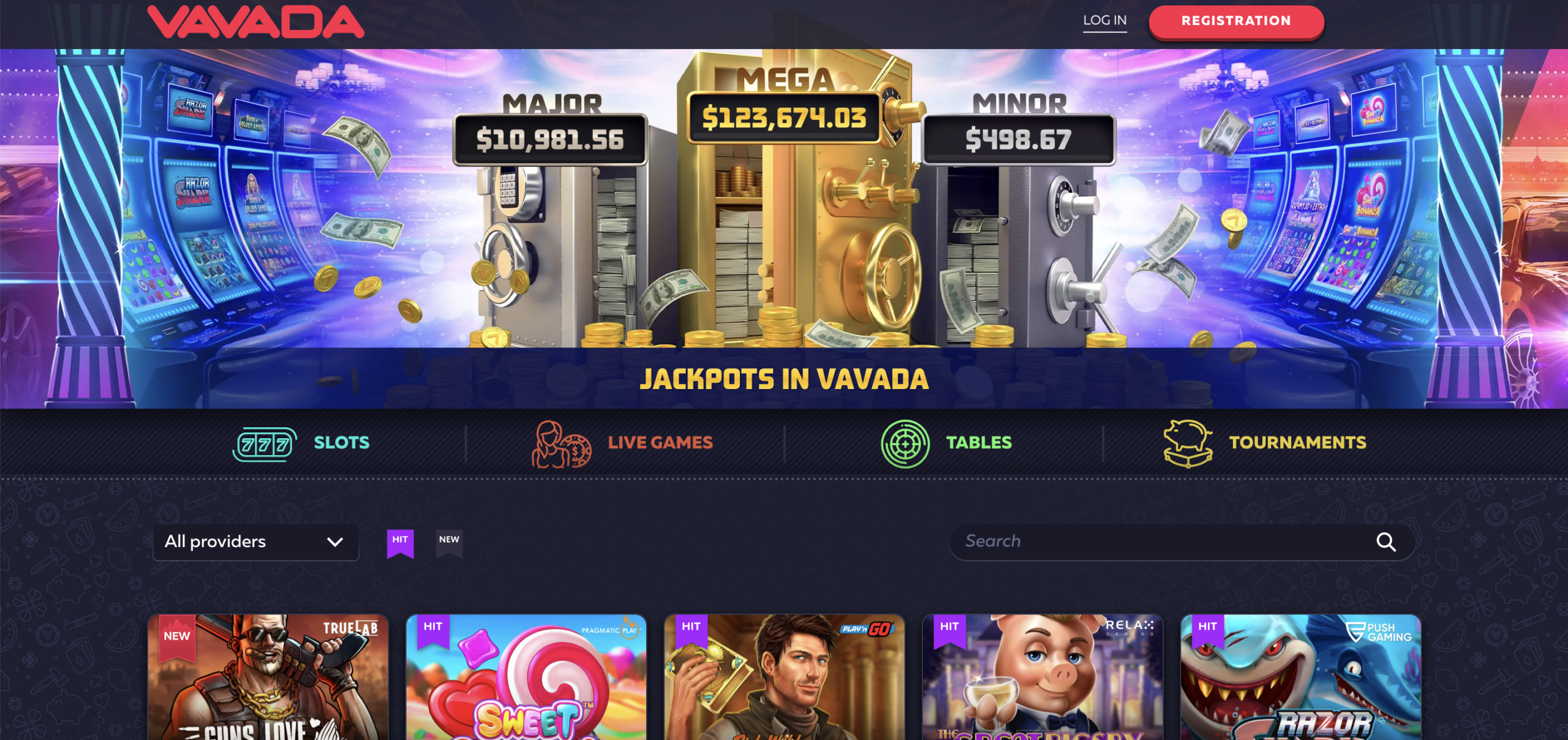Click the piggy bank tournaments icon
This screenshot has width=1568, height=740.
coord(1188,444)
